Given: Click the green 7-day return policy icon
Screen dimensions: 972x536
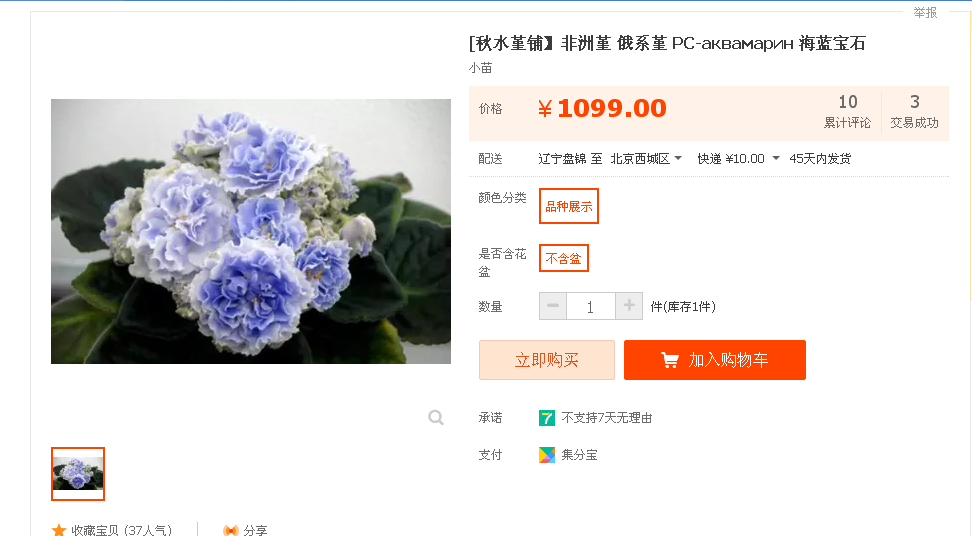Looking at the screenshot, I should 547,418.
